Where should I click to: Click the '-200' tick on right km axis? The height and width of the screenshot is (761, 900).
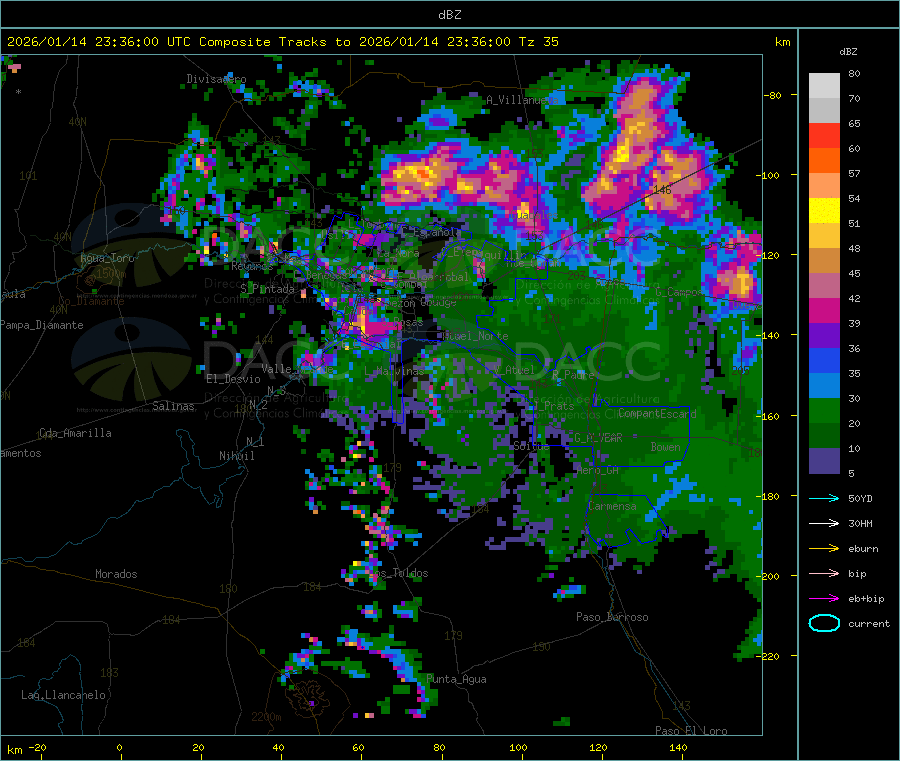pyautogui.click(x=768, y=576)
